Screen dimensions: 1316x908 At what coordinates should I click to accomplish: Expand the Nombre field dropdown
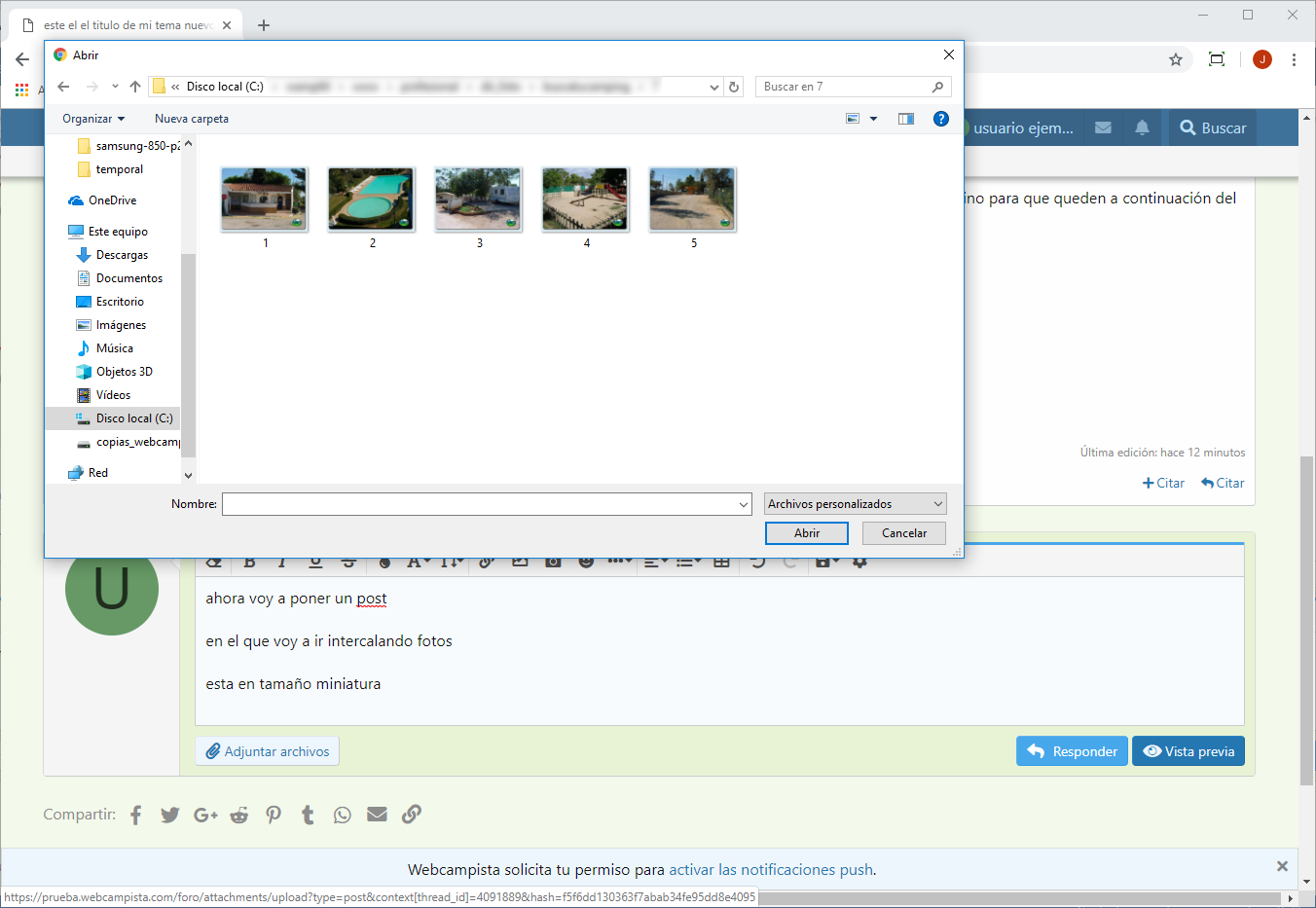(x=744, y=504)
